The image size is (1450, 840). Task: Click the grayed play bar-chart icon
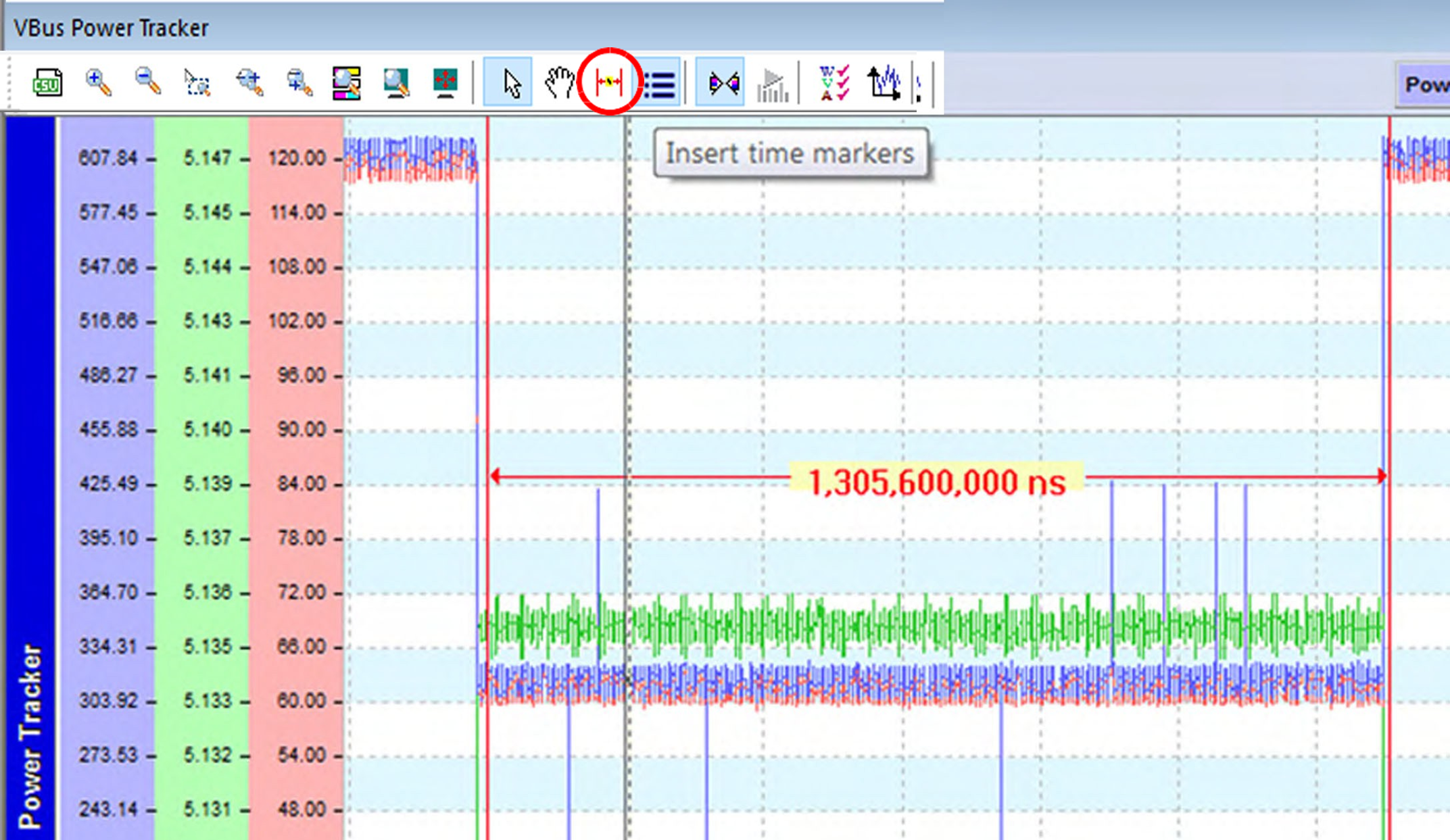click(x=773, y=85)
